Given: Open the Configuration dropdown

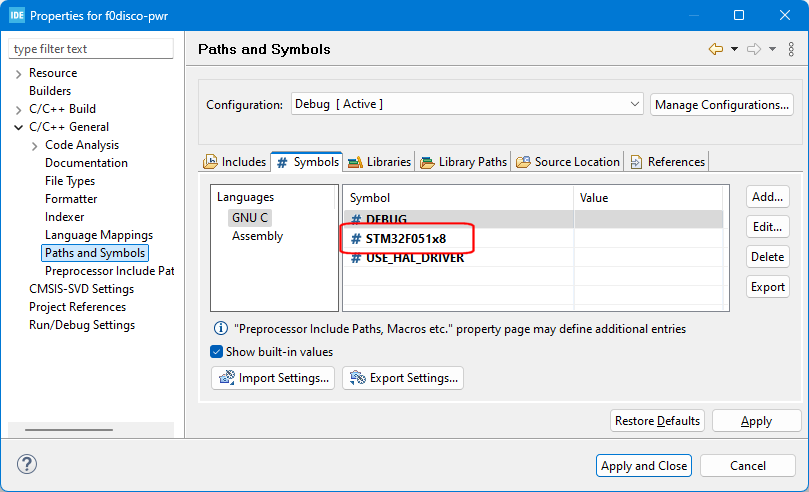Looking at the screenshot, I should tap(467, 104).
